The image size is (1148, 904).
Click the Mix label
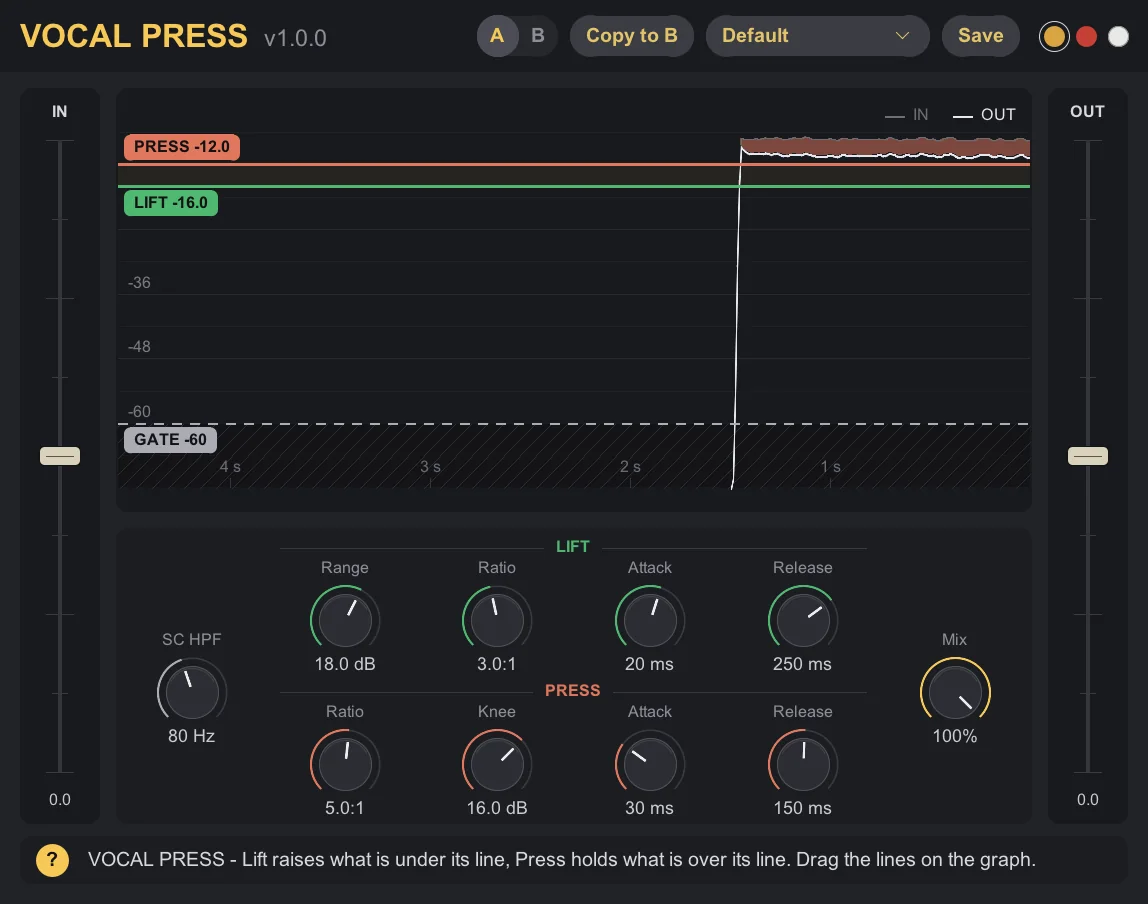pos(955,640)
